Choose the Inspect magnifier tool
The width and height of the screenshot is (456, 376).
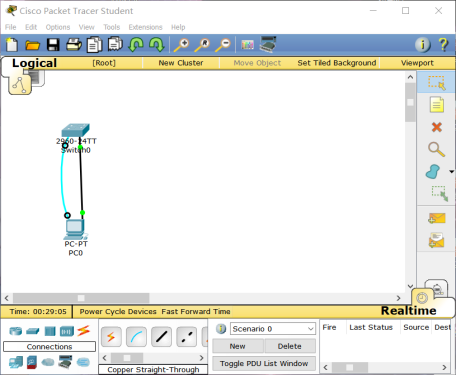tap(436, 149)
